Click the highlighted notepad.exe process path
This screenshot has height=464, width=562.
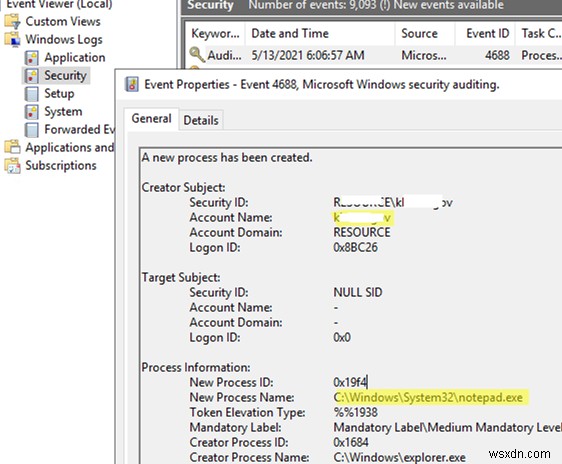pyautogui.click(x=430, y=397)
